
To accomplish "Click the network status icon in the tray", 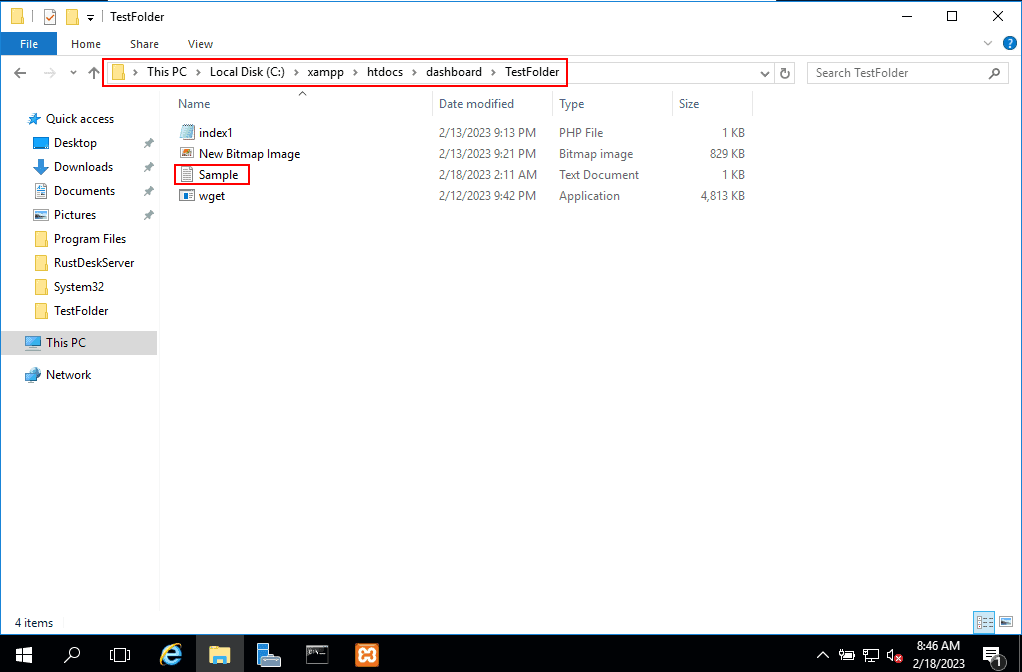I will point(871,656).
